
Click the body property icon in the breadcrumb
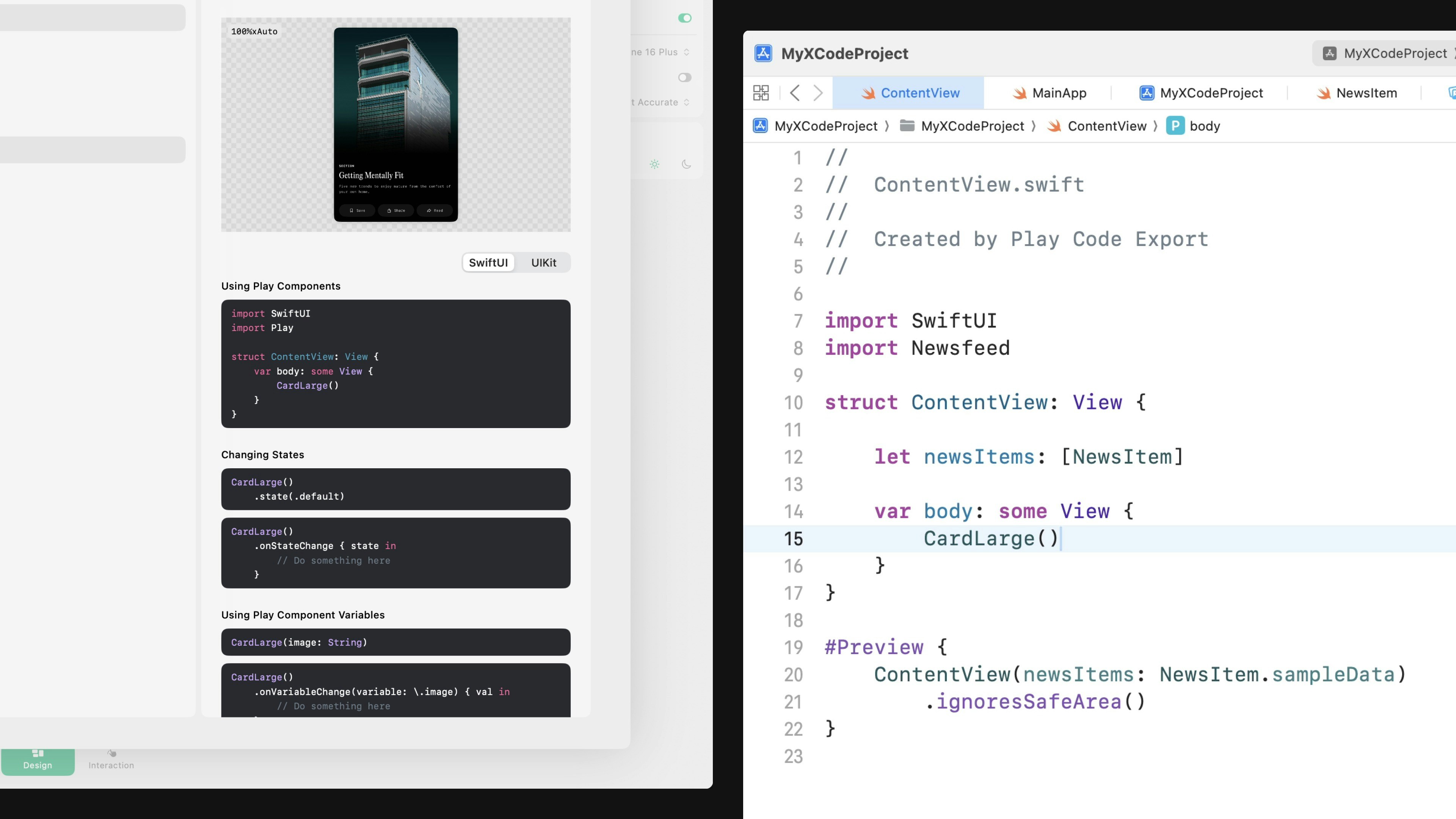tap(1175, 126)
